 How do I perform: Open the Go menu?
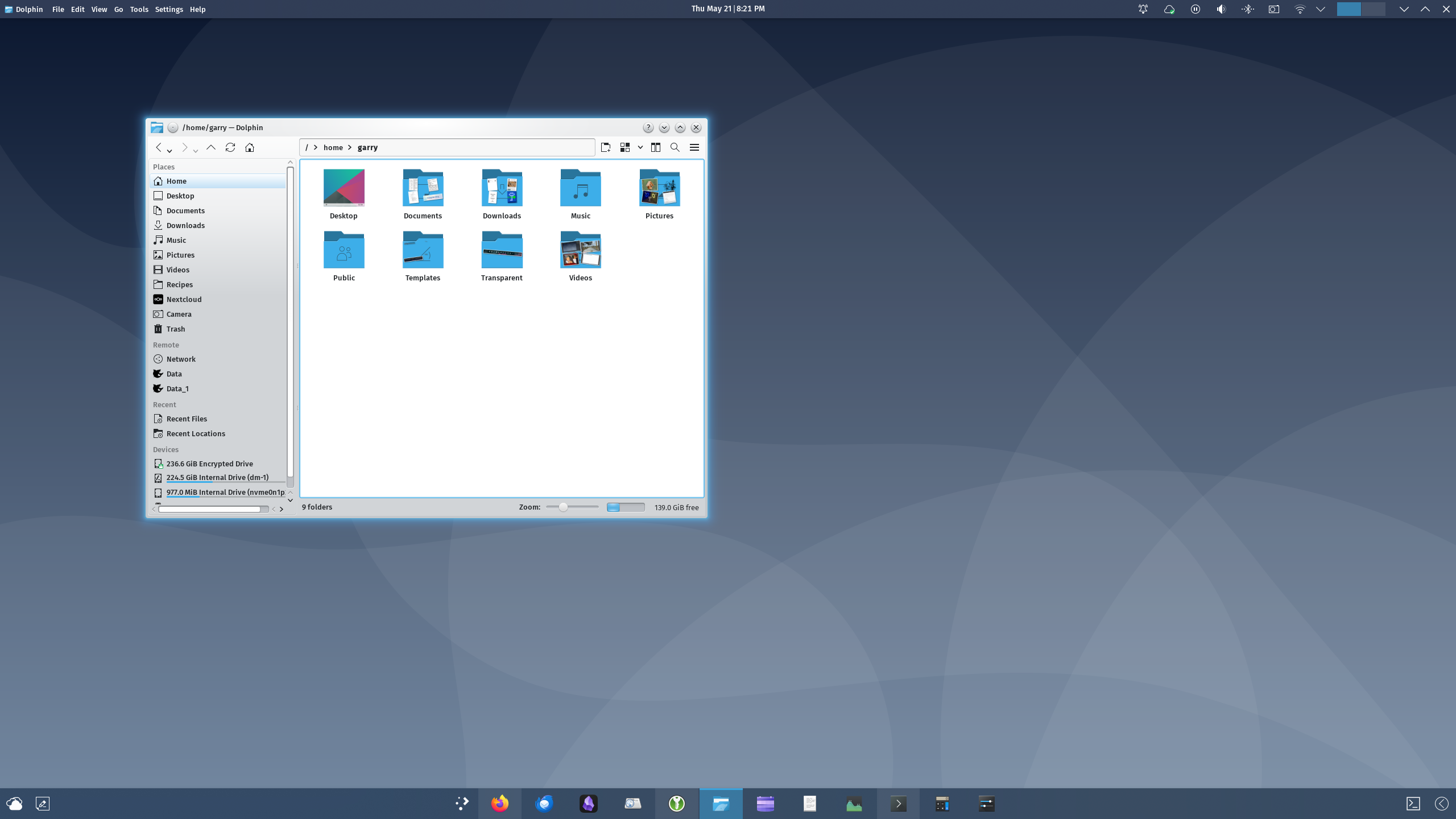coord(118,9)
